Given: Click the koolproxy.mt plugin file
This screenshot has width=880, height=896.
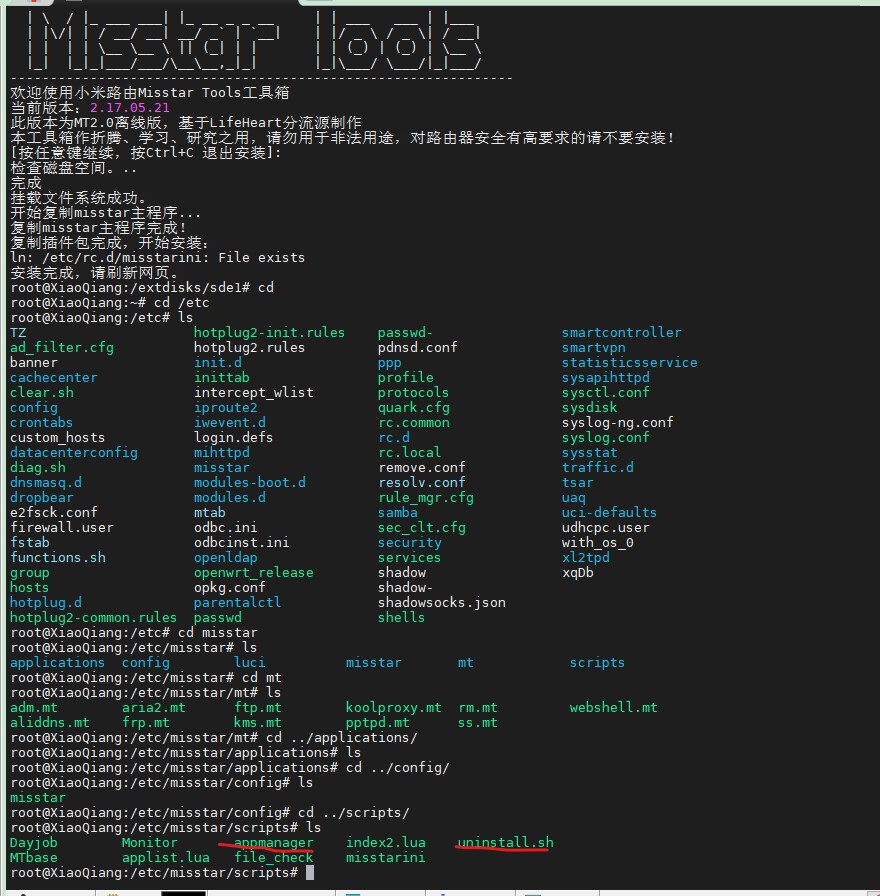Looking at the screenshot, I should [394, 707].
